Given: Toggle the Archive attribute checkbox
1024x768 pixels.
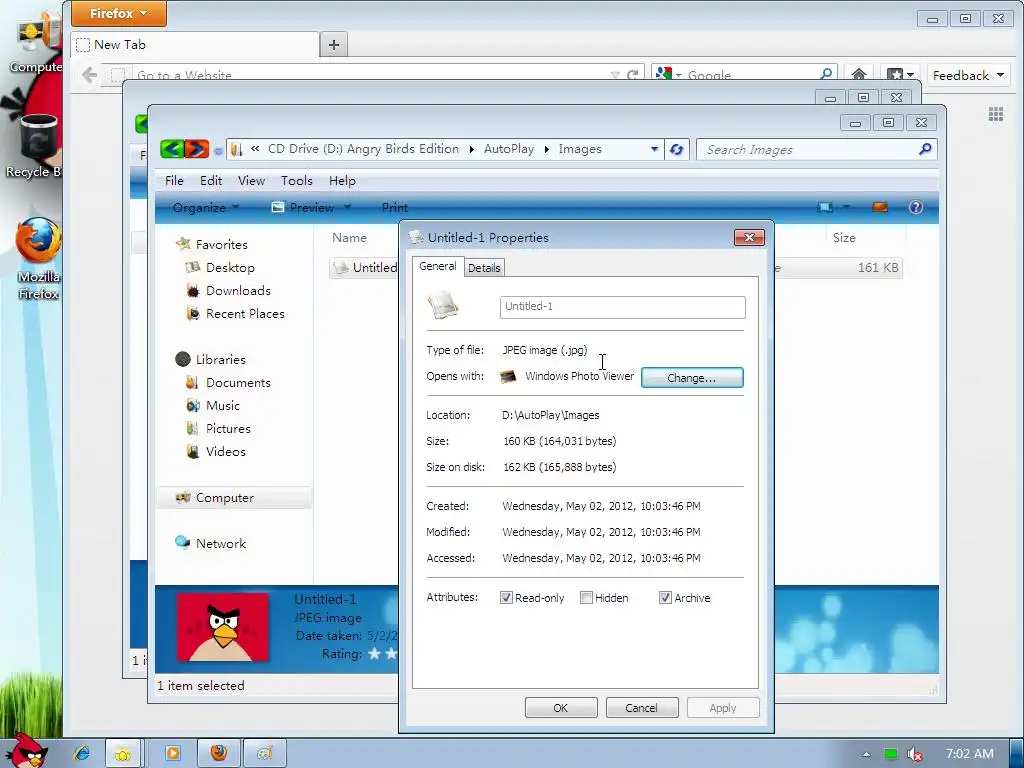Looking at the screenshot, I should pos(665,598).
